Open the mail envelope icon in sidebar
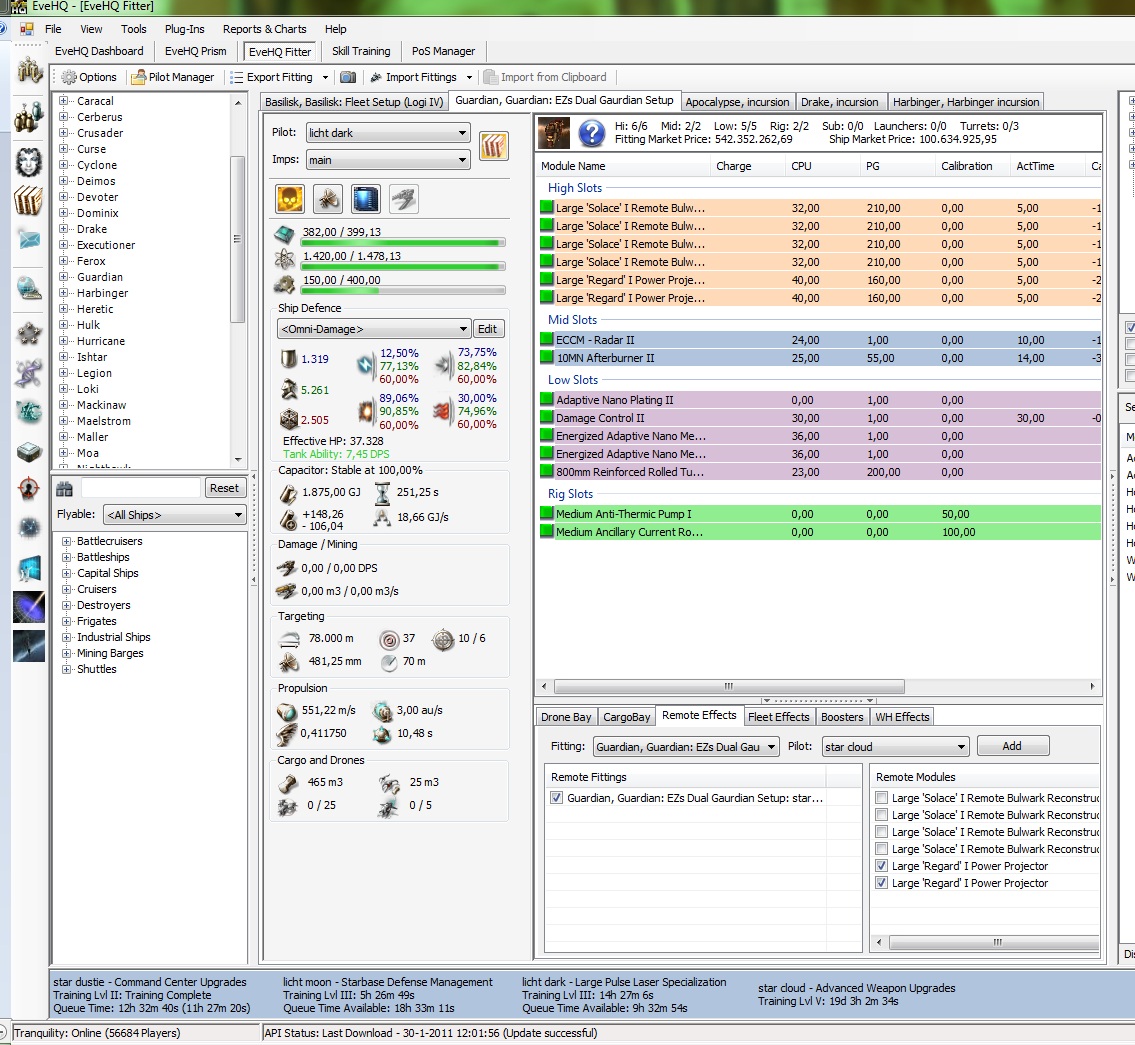This screenshot has height=1045, width=1135. pos(29,239)
